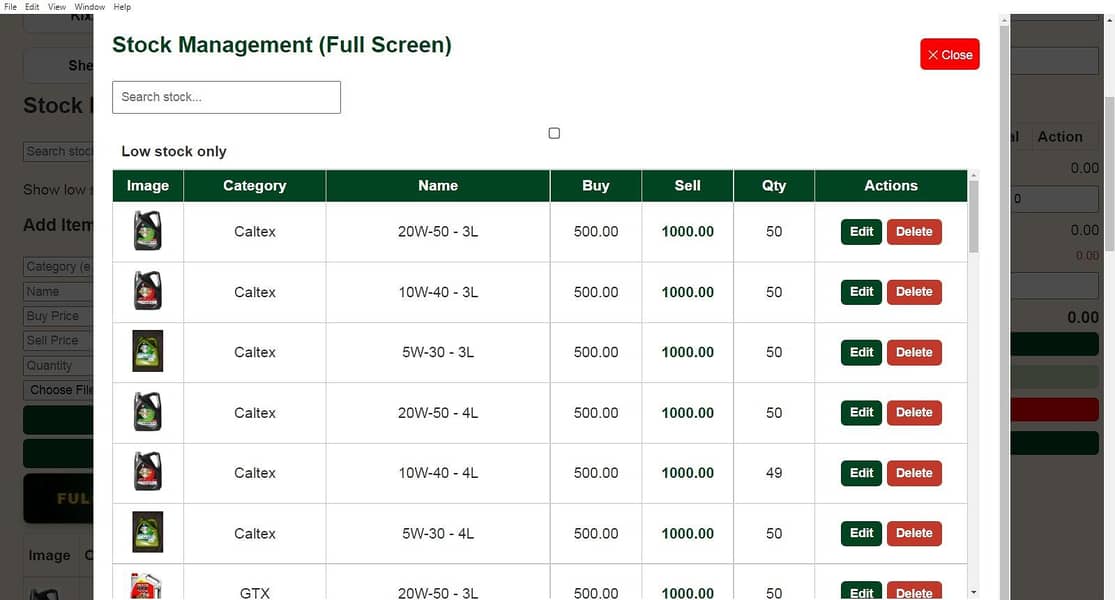Delete the Caltex 10W-40 - 4L item
Screen dimensions: 1115x600
[x=914, y=473]
